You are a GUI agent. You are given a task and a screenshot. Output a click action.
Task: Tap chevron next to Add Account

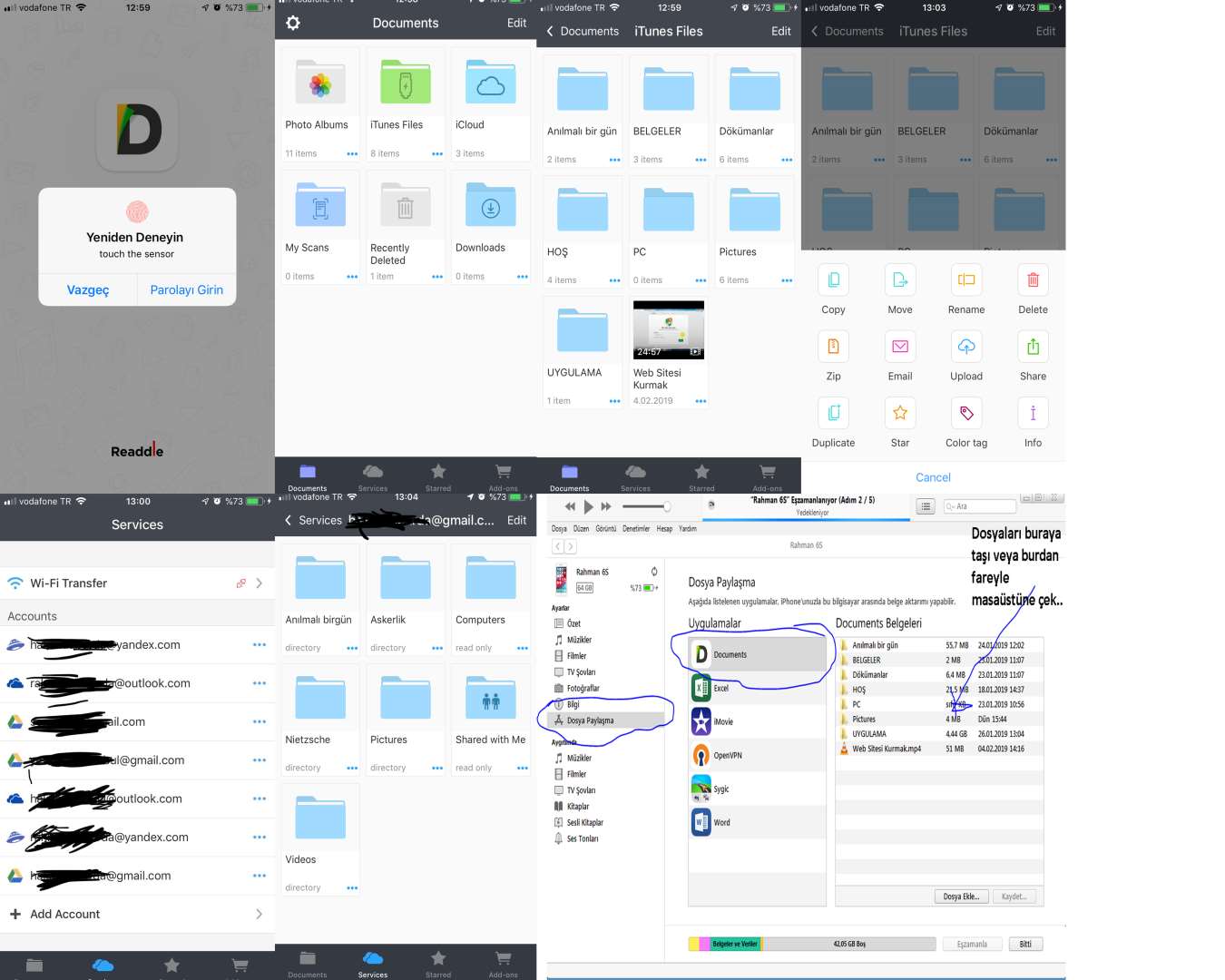[x=260, y=914]
